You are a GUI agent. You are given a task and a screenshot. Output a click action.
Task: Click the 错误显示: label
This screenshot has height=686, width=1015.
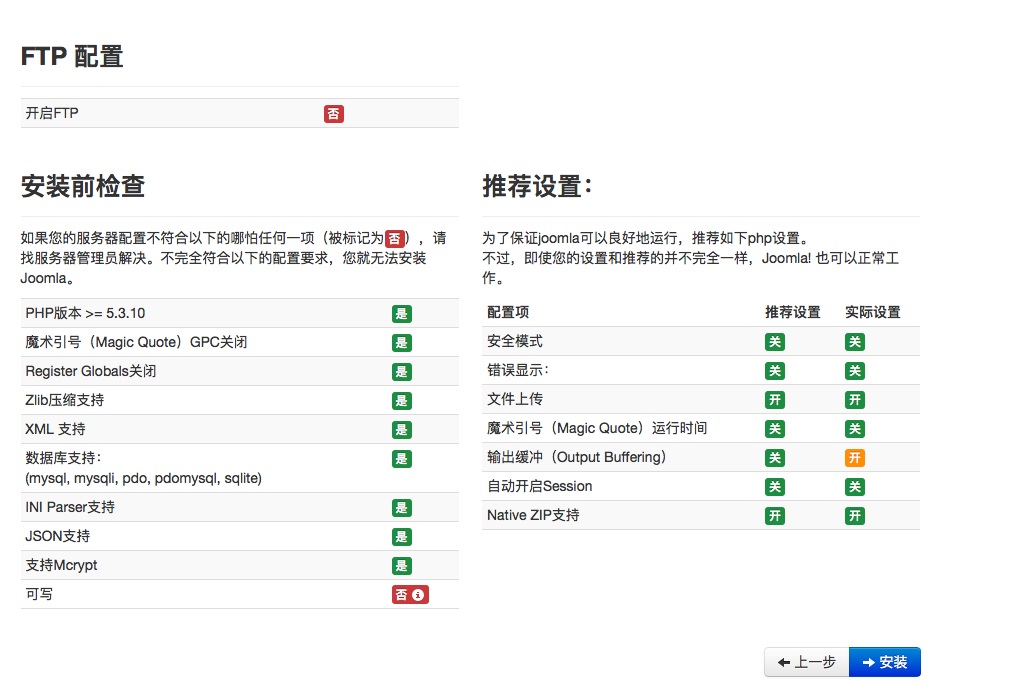coord(518,371)
